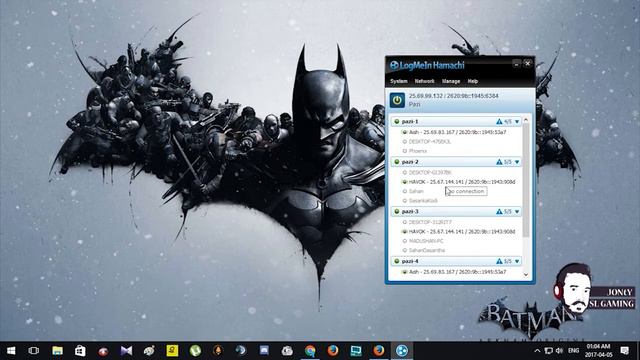Image resolution: width=640 pixels, height=360 pixels.
Task: Open the Windows Start menu
Action: click(11, 351)
